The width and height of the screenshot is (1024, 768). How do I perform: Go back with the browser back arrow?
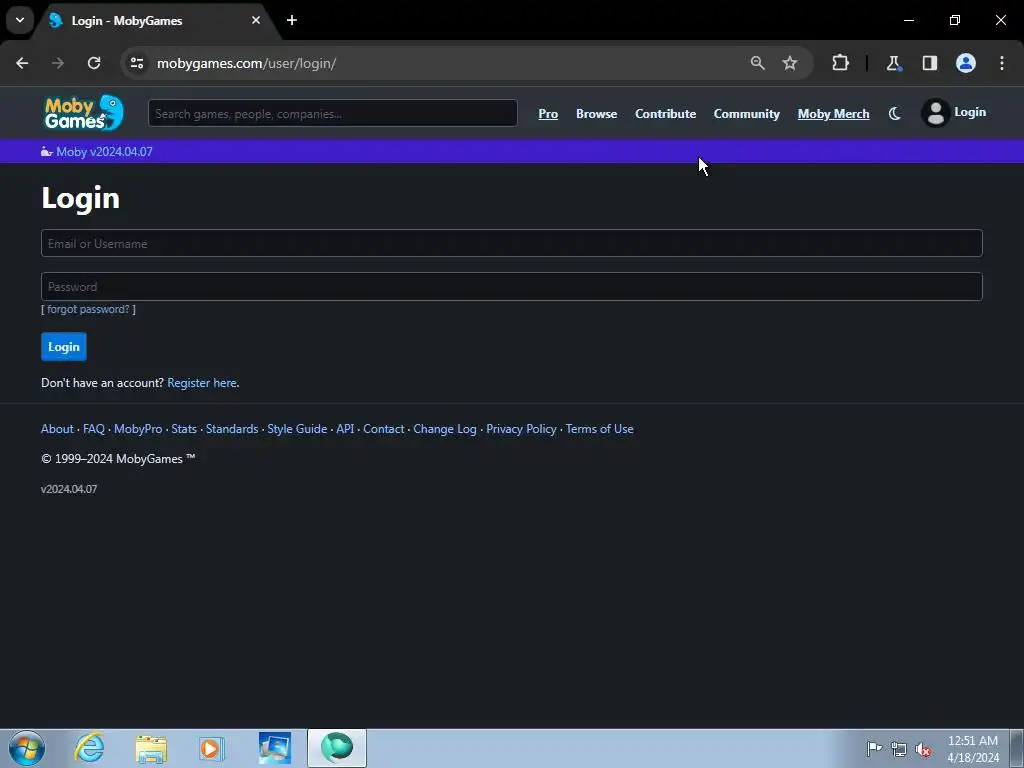click(x=22, y=63)
